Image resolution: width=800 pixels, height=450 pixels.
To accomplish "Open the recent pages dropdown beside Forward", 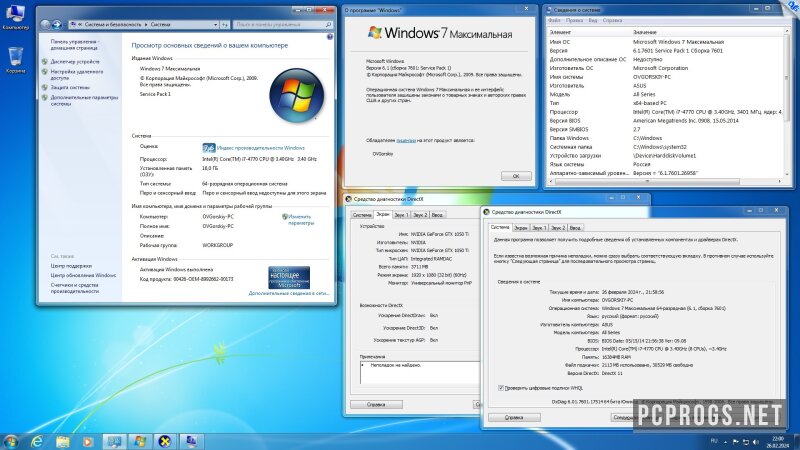I will click(64, 24).
